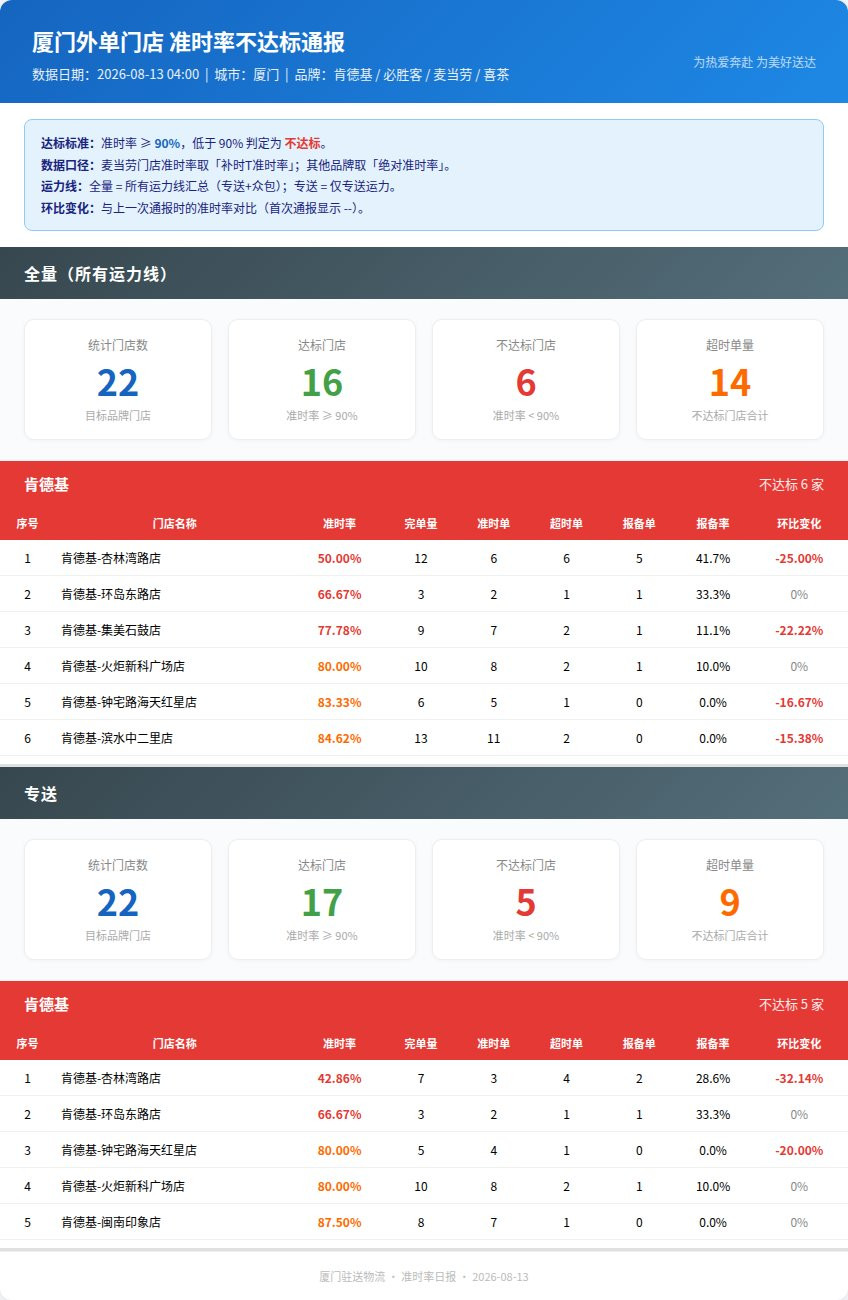
Task: Click the 报备率 column header in 全量 table
Action: (x=713, y=523)
